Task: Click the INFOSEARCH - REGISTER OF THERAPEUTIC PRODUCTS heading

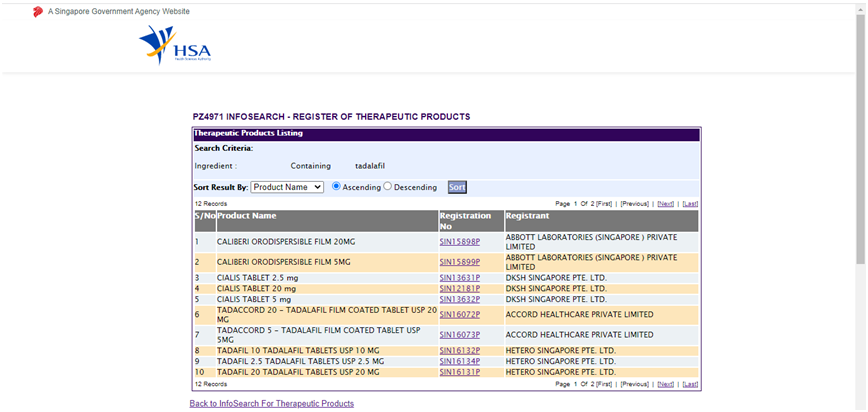Action: click(x=331, y=117)
